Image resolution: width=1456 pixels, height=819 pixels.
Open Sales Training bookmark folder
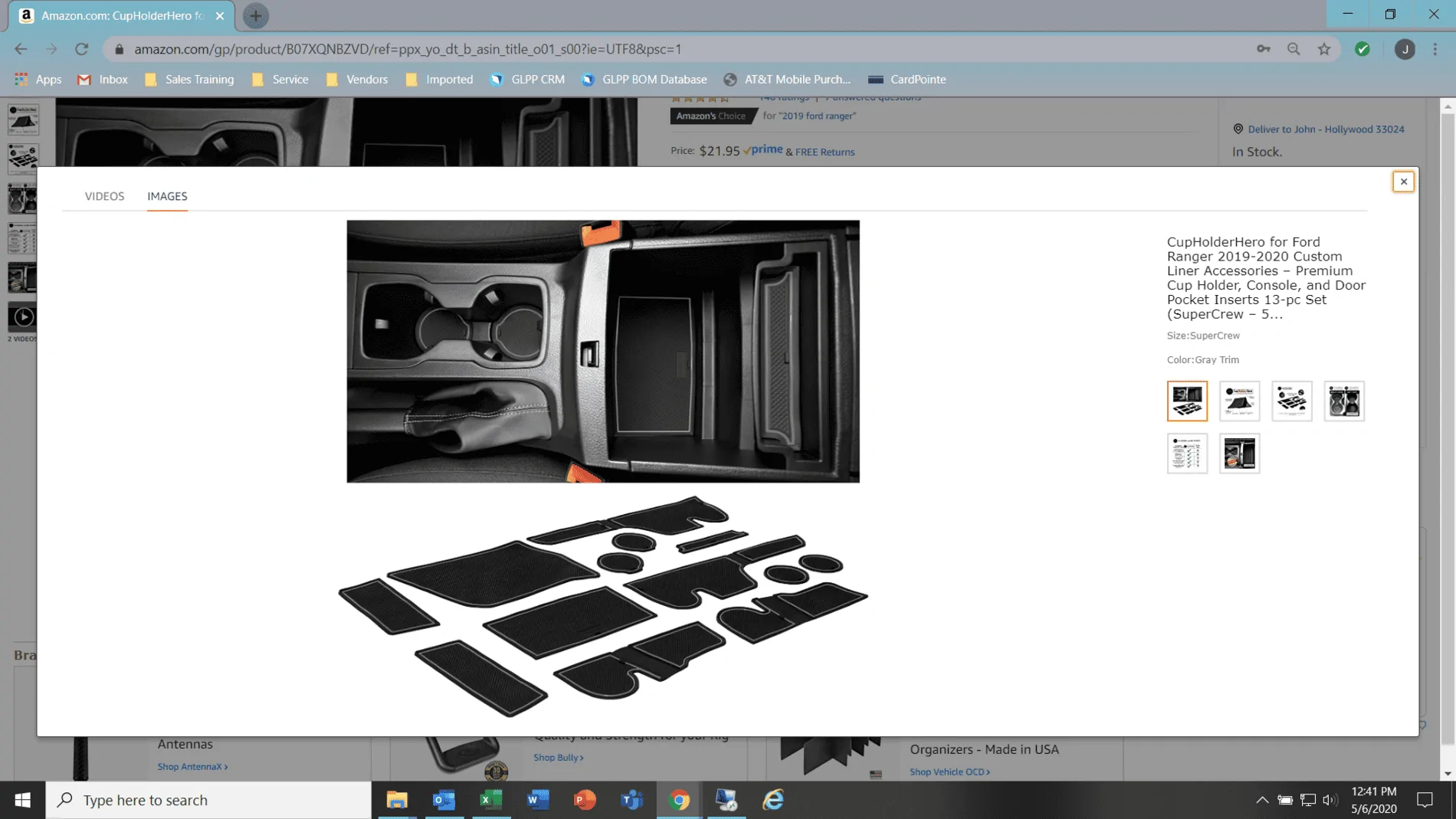[189, 79]
